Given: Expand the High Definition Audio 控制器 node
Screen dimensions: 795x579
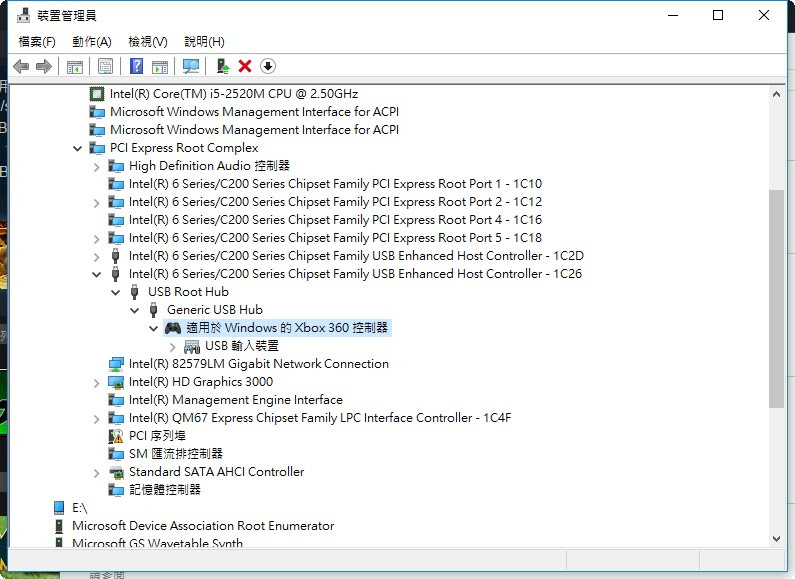Looking at the screenshot, I should pos(97,166).
